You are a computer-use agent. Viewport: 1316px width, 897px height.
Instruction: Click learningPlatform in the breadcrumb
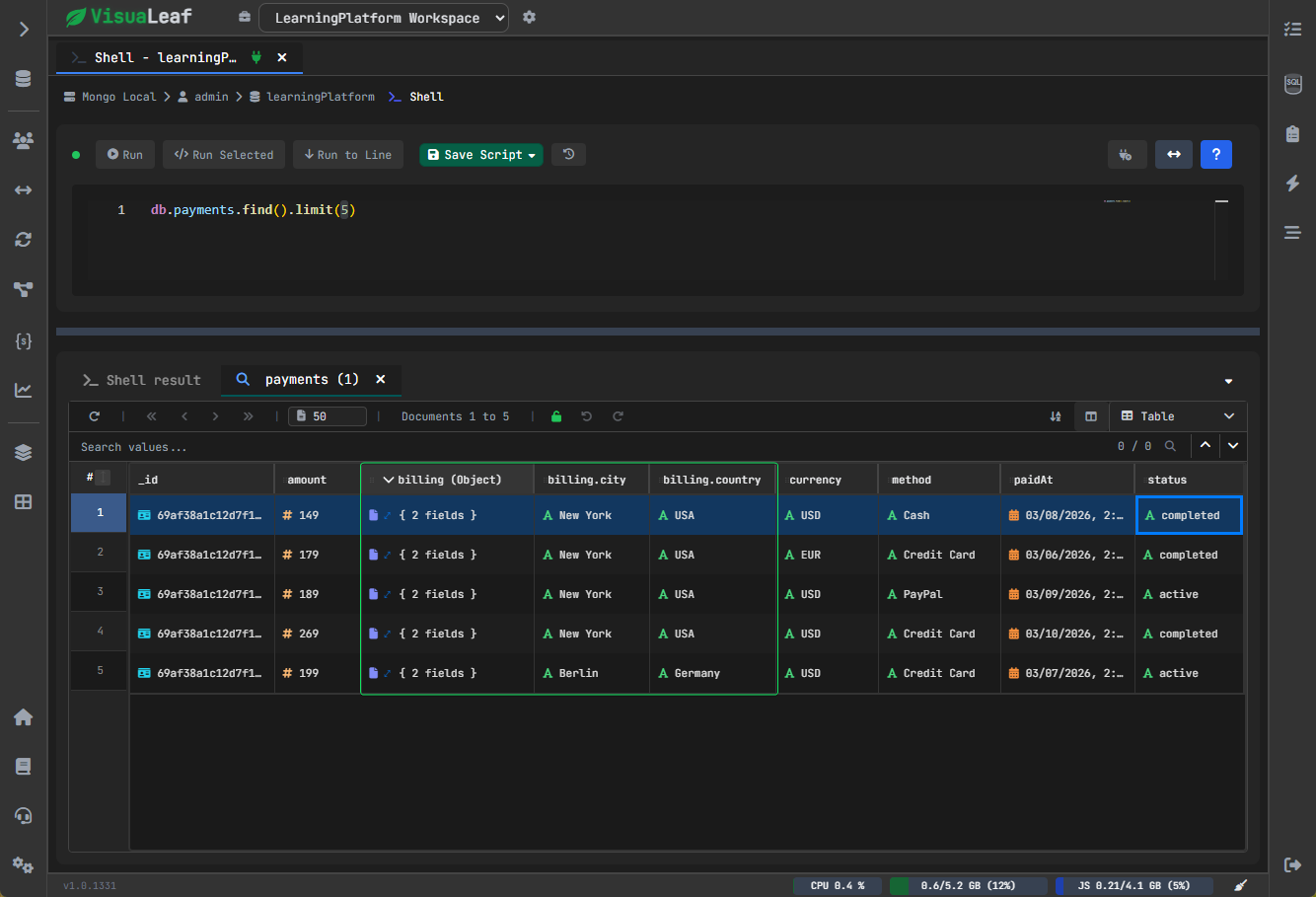tap(321, 97)
